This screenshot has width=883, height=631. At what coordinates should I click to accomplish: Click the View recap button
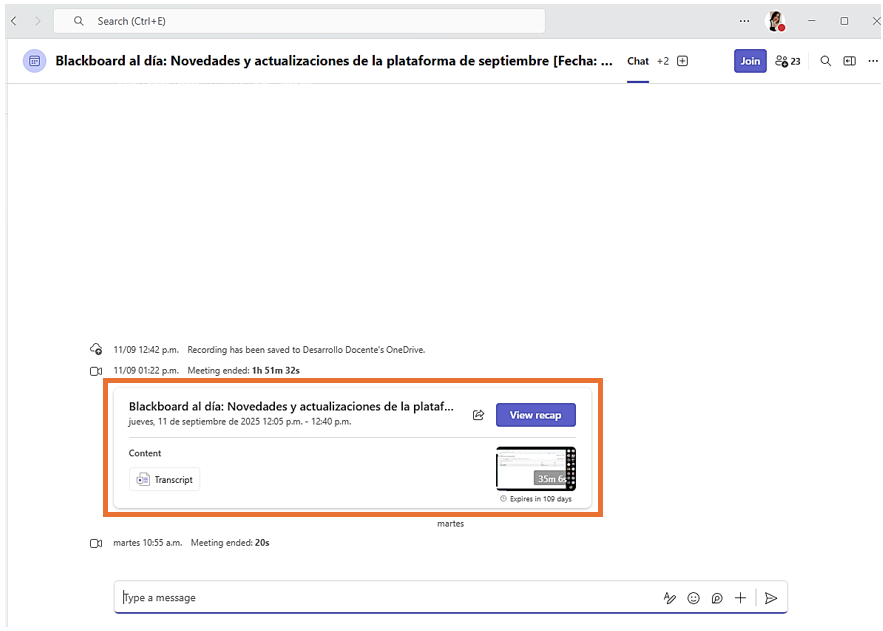coord(535,415)
